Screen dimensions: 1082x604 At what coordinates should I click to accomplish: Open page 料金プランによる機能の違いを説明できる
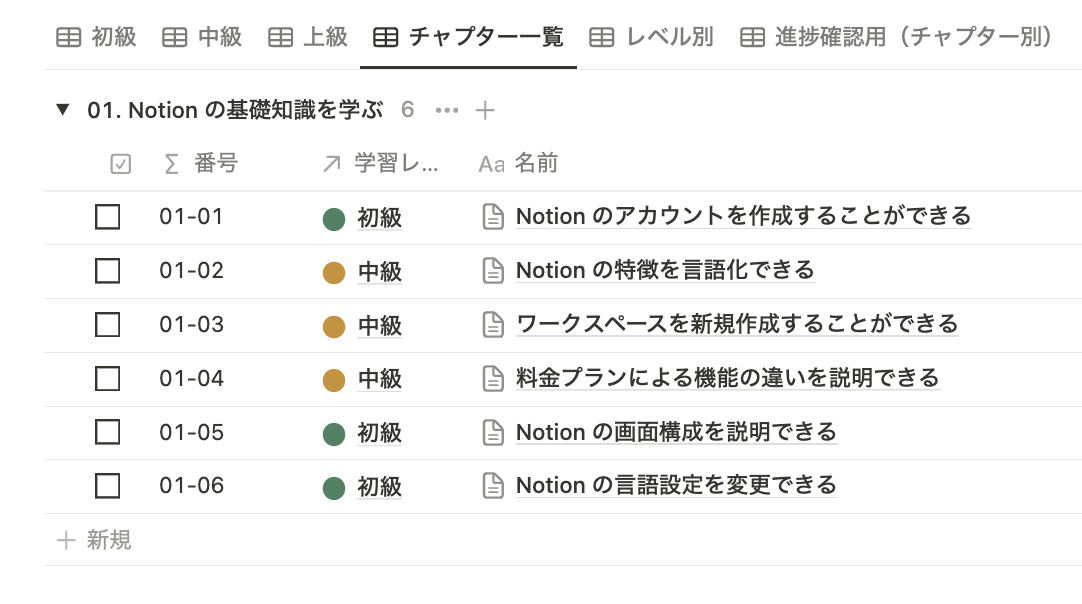pyautogui.click(x=728, y=378)
